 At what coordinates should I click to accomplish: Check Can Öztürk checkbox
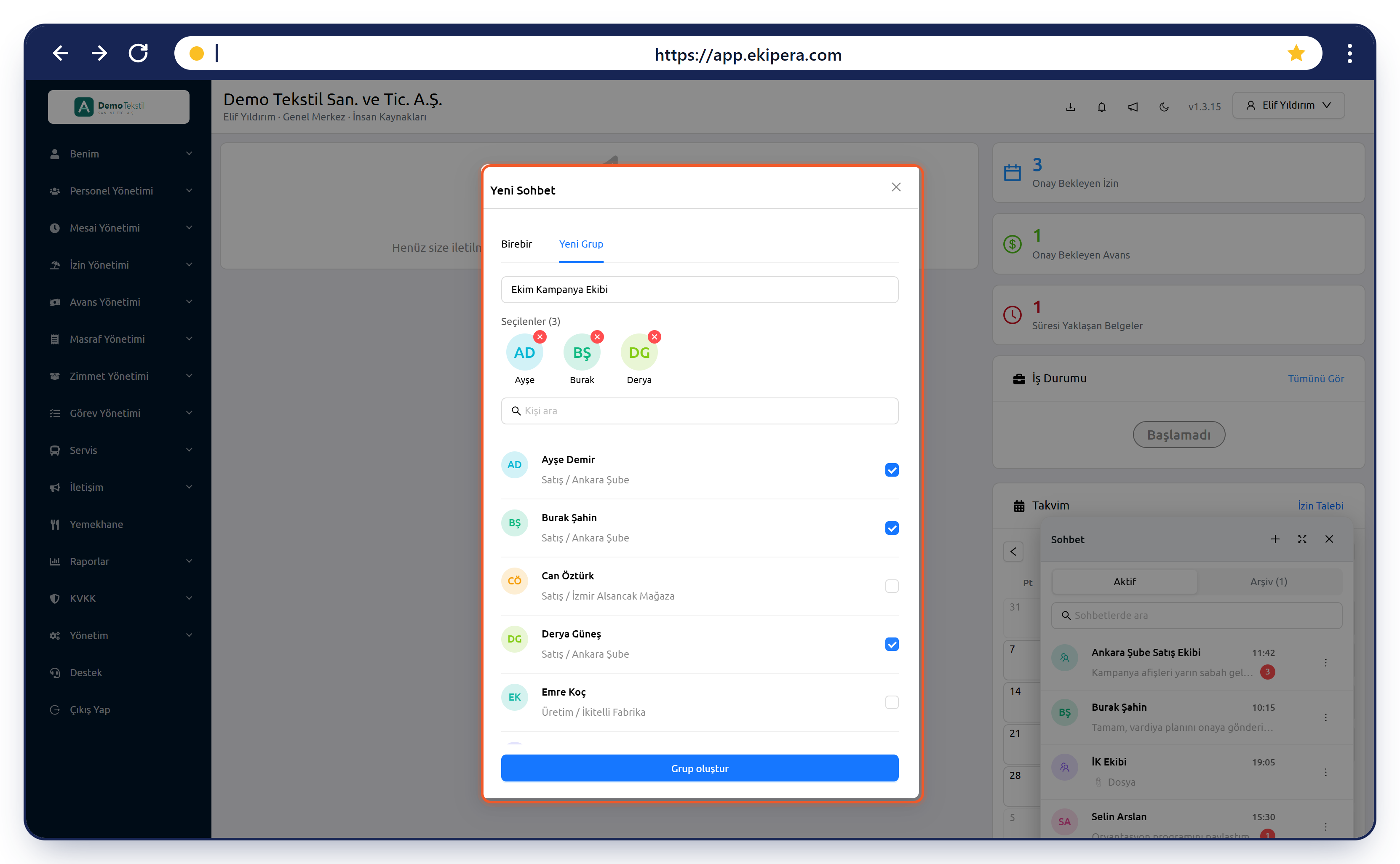pyautogui.click(x=892, y=586)
